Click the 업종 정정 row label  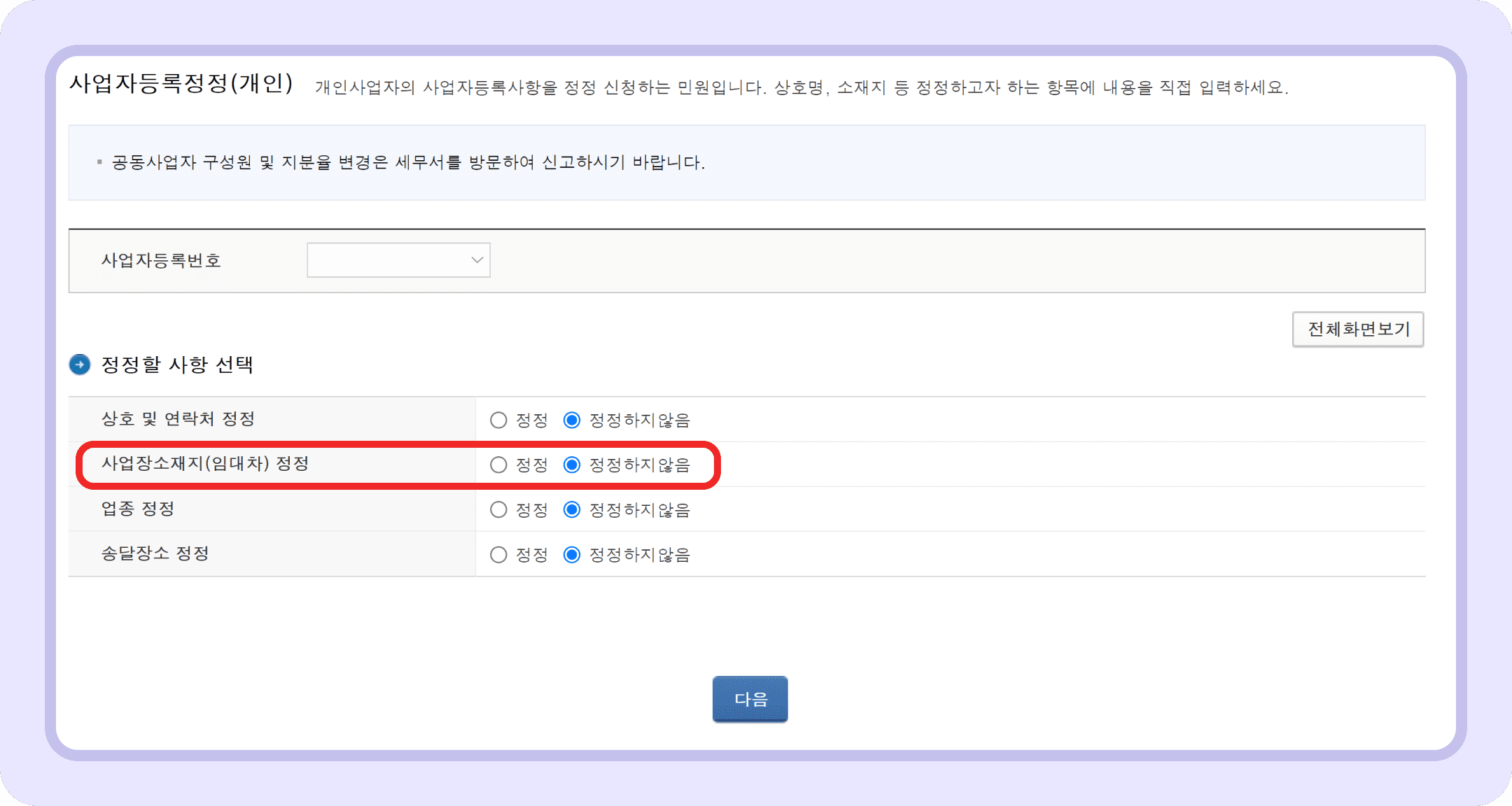pos(138,509)
